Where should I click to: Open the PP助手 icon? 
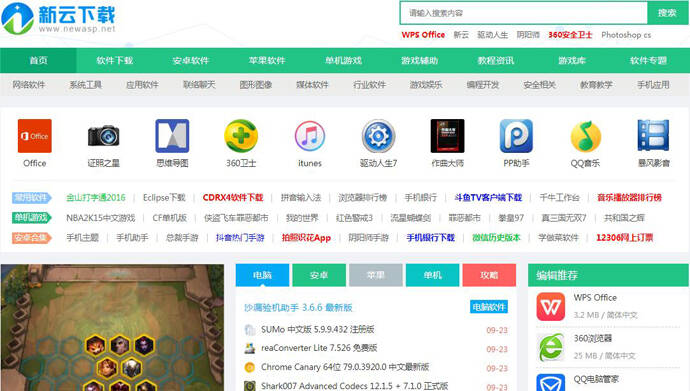[x=516, y=136]
